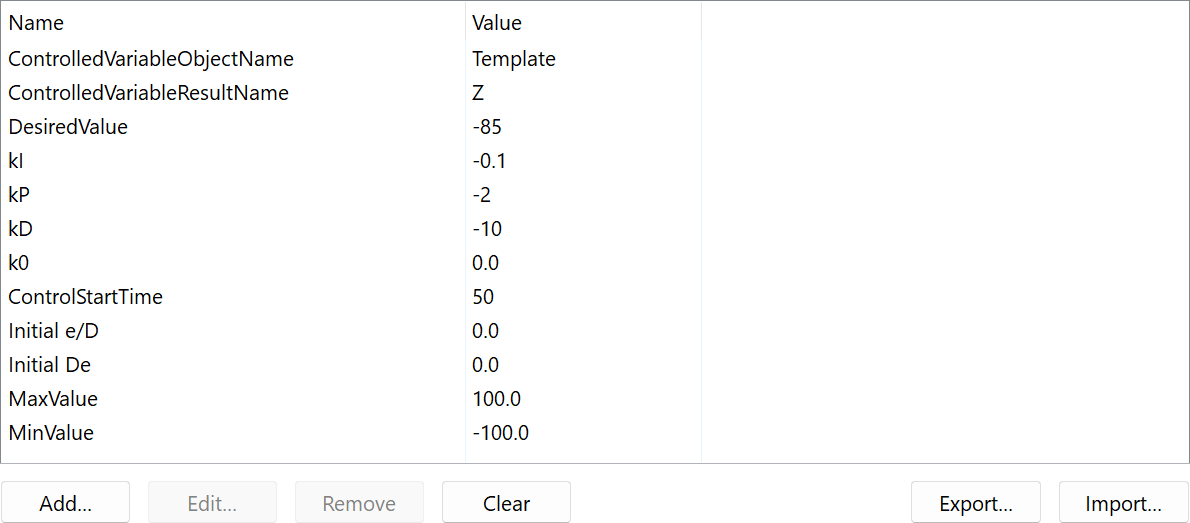Click the Template value cell
The width and height of the screenshot is (1190, 523).
tap(514, 59)
